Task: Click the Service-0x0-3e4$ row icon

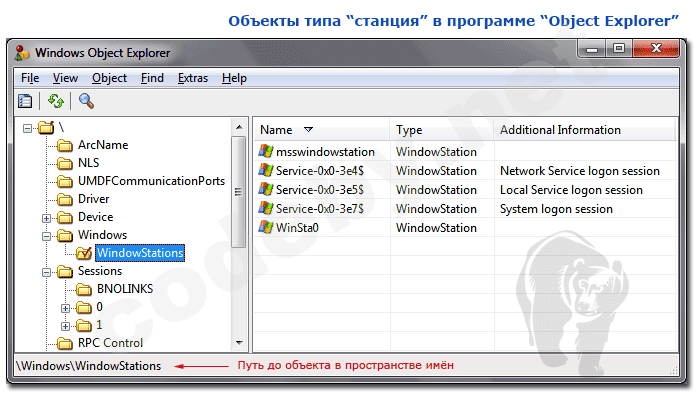Action: click(265, 170)
